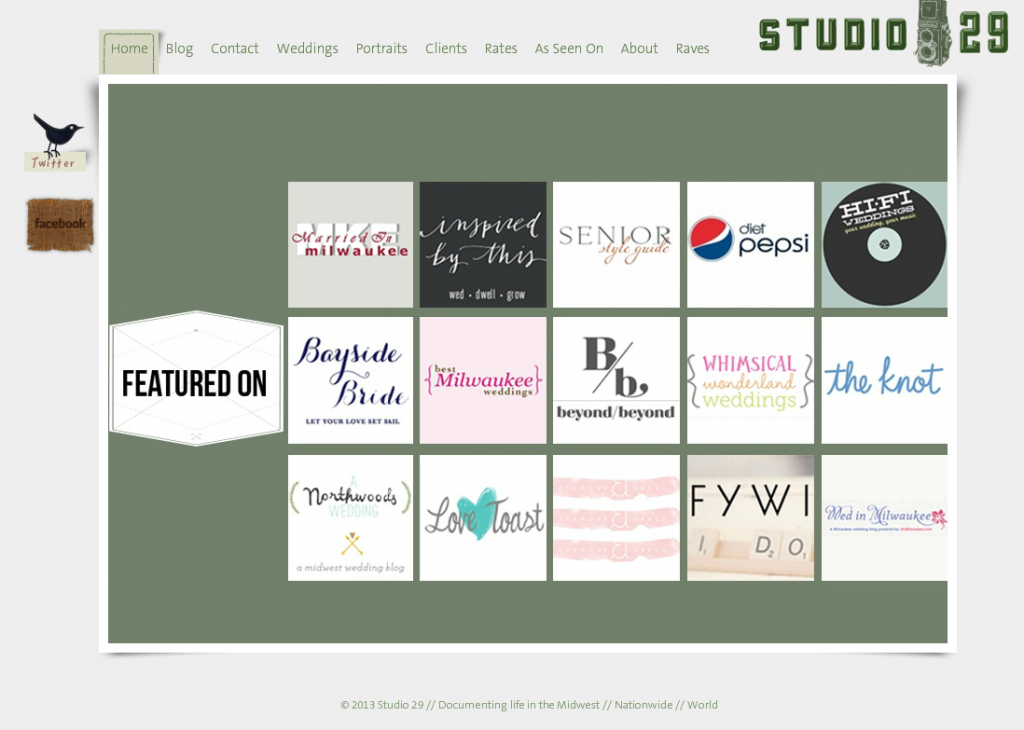Click the Featured On badge
1024x730 pixels.
click(196, 379)
